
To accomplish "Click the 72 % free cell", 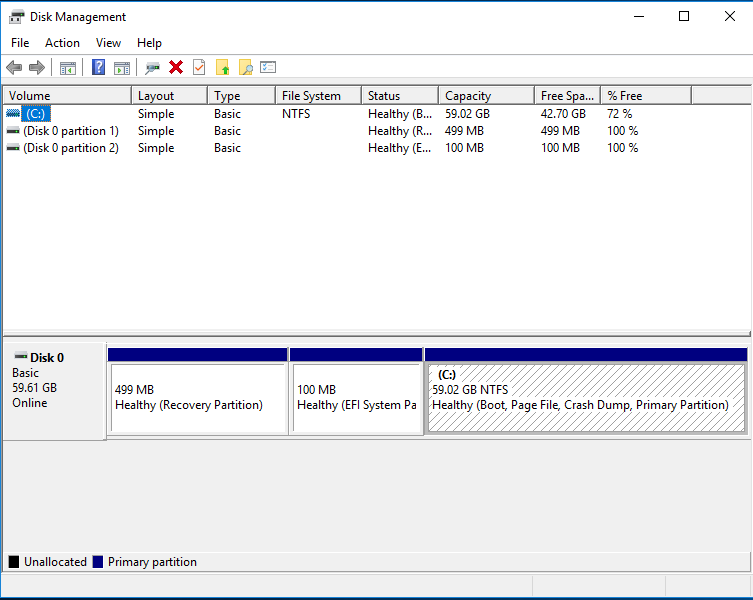I will click(x=619, y=114).
